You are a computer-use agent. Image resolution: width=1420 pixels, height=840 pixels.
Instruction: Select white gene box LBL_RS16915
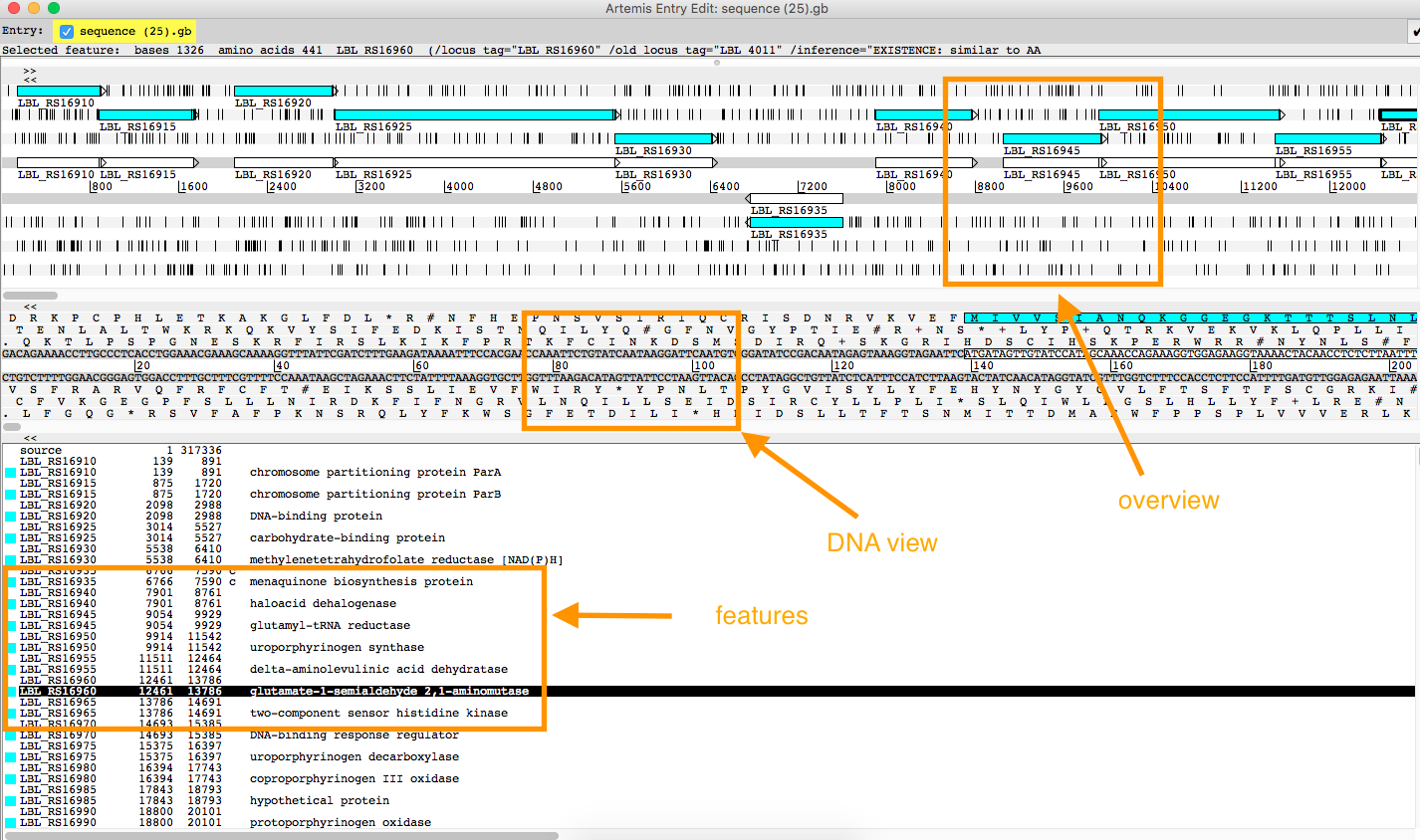147,162
